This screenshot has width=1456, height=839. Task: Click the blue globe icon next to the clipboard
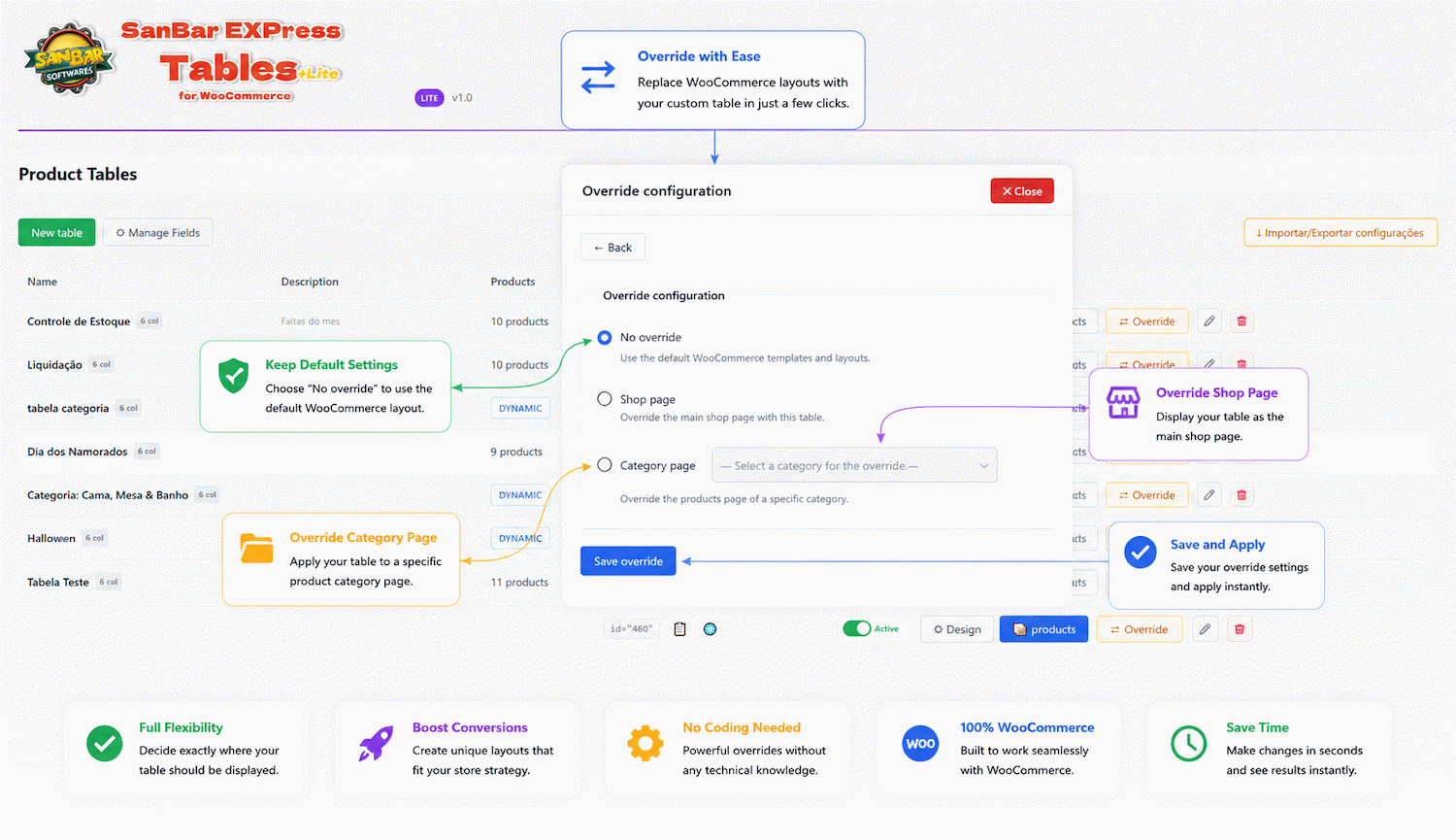(x=711, y=629)
